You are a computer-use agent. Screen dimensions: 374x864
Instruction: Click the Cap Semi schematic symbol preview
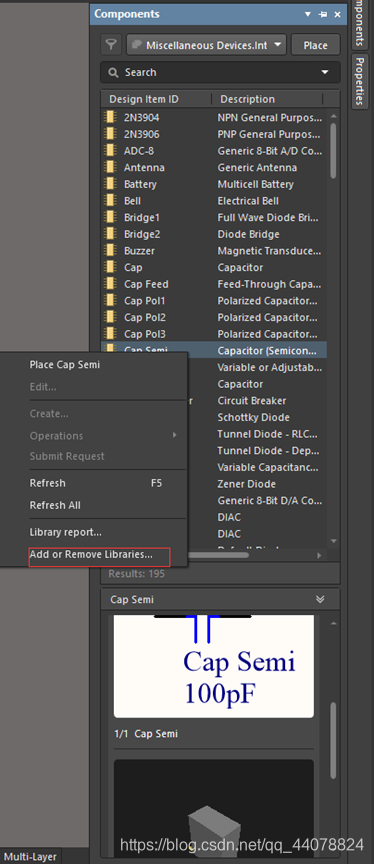(x=214, y=666)
